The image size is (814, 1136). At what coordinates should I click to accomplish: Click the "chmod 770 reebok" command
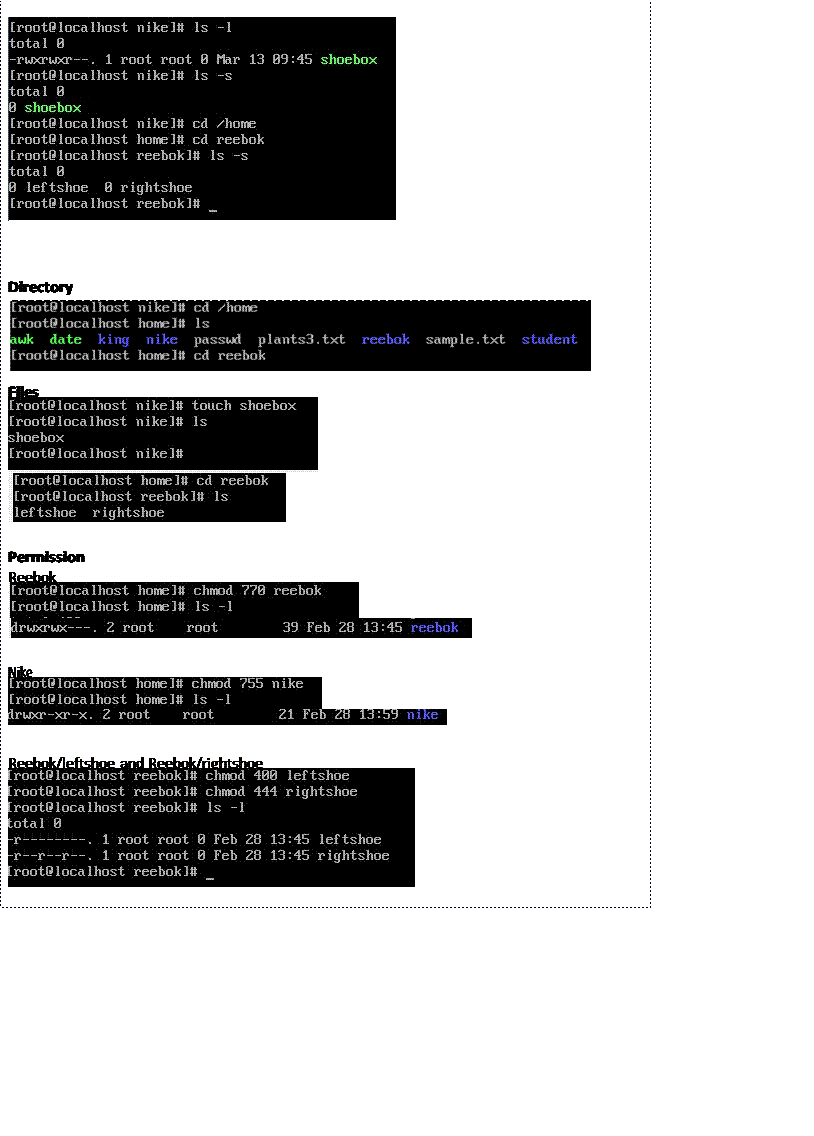click(x=257, y=590)
